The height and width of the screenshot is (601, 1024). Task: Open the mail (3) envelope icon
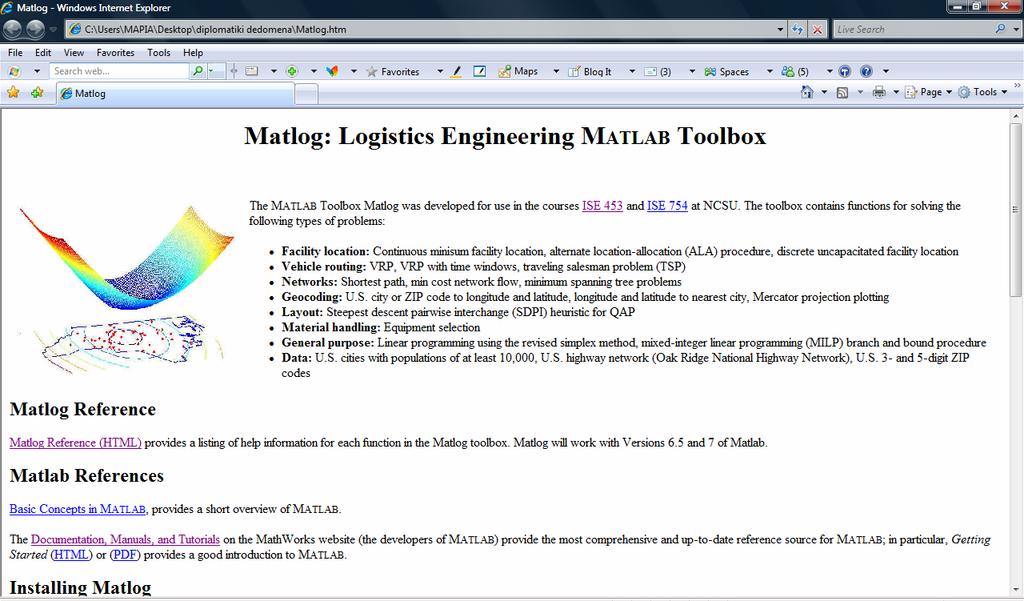(x=658, y=72)
